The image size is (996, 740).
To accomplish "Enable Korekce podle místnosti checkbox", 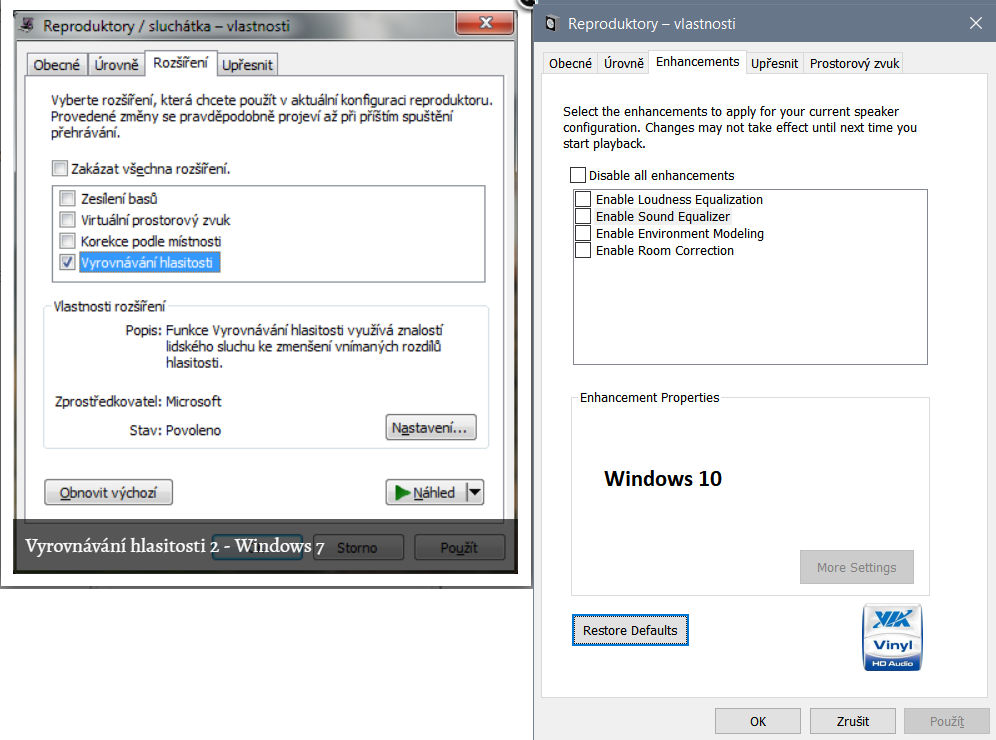I will [67, 241].
